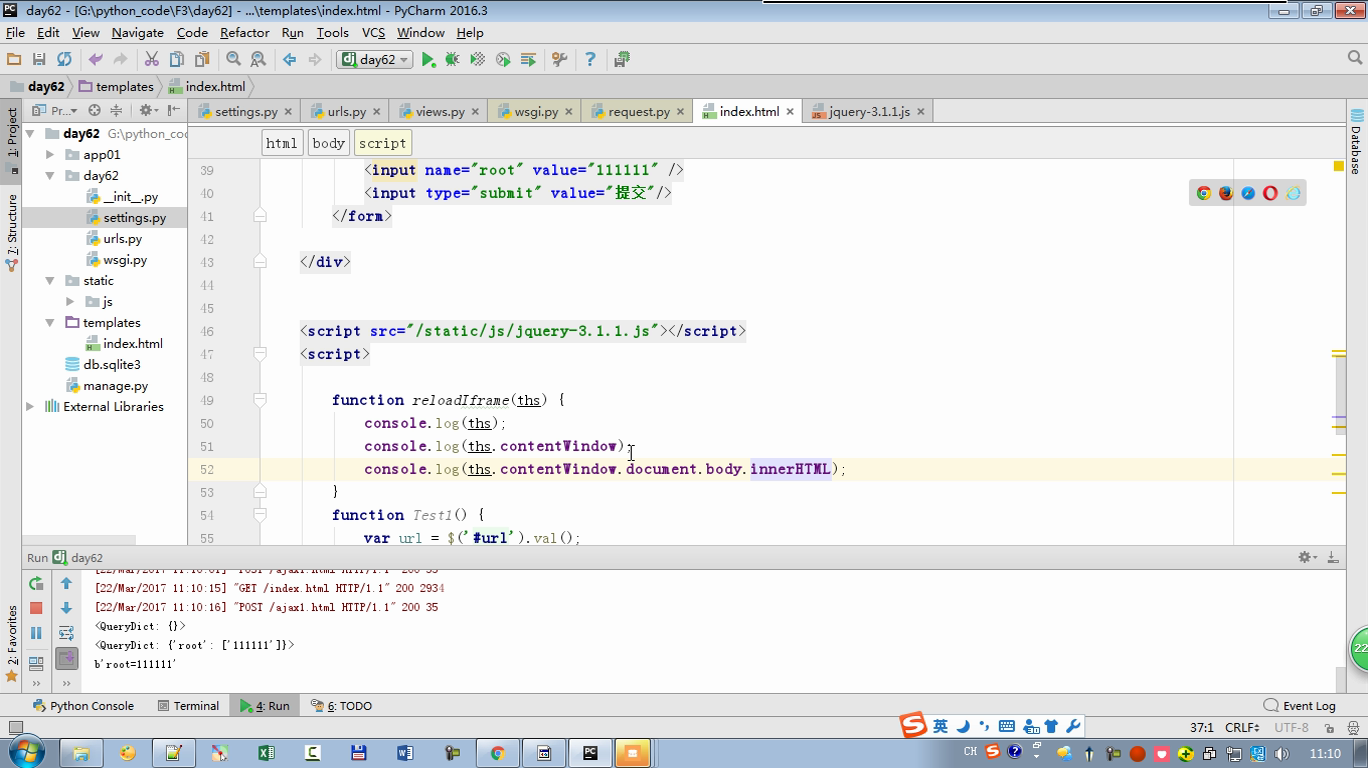Open Help with the question mark icon
The height and width of the screenshot is (768, 1368).
tap(590, 60)
